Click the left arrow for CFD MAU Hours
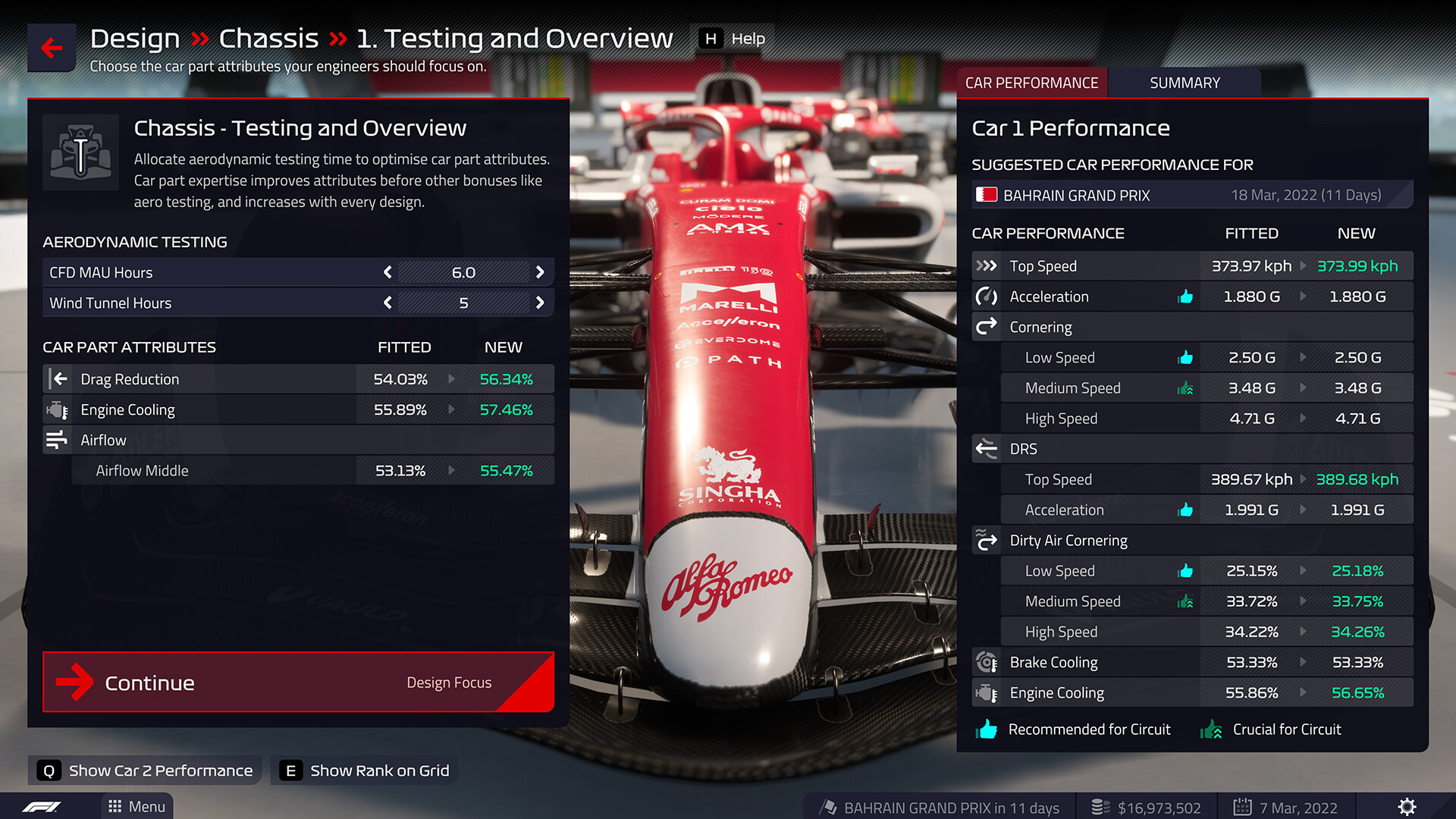 (x=387, y=272)
